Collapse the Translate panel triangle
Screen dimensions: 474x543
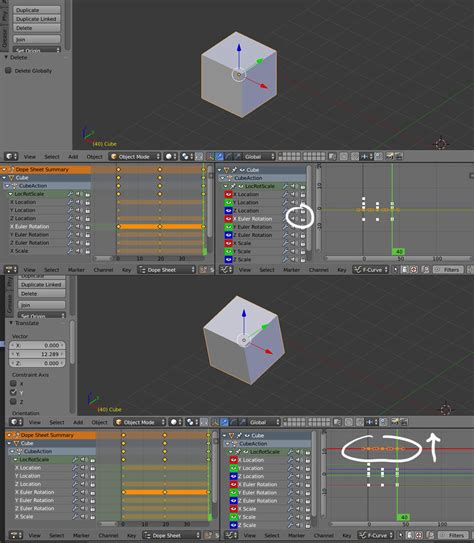[x=11, y=323]
